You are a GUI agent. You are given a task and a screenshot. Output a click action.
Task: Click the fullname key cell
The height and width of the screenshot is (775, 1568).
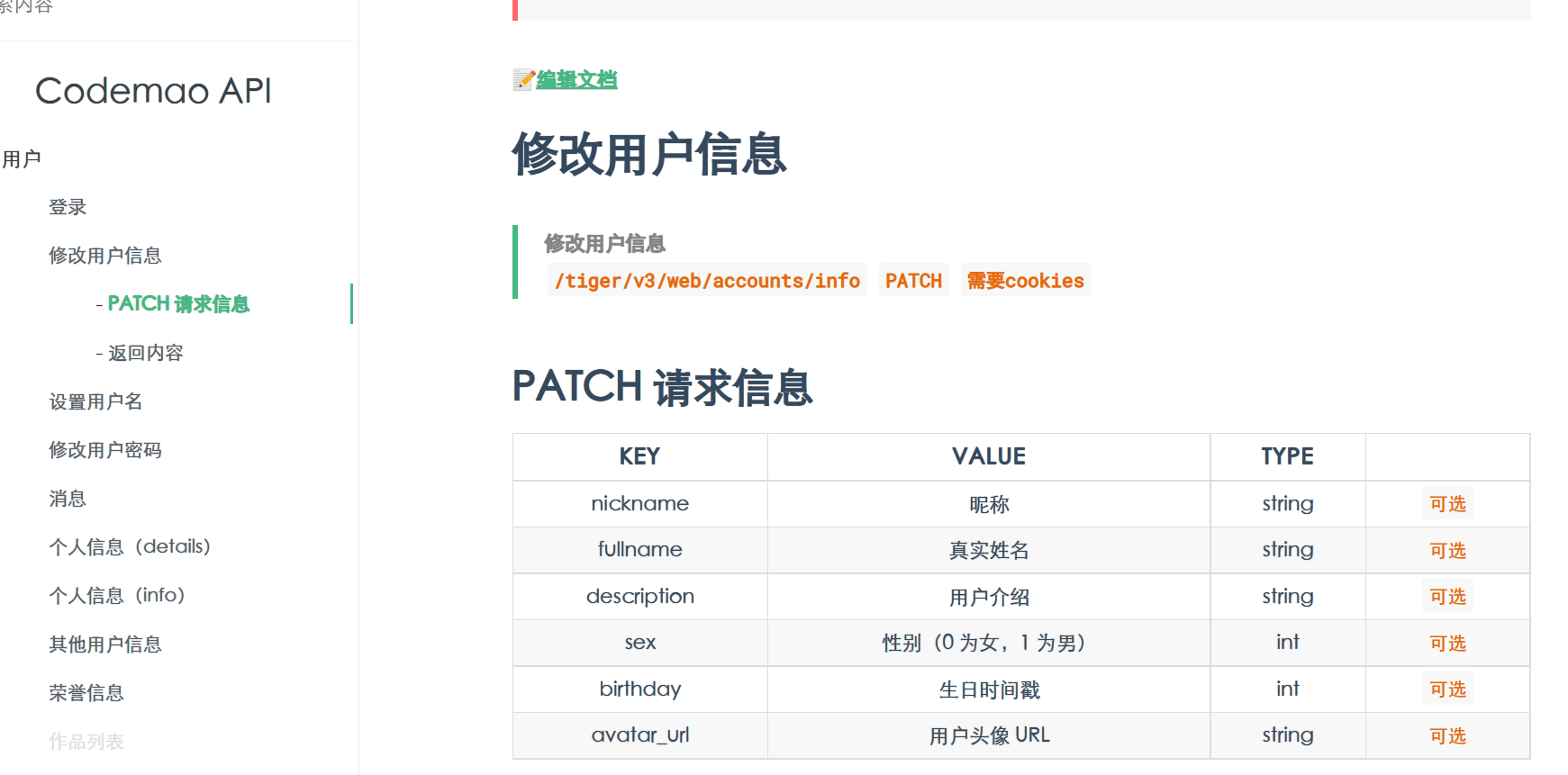pos(640,550)
